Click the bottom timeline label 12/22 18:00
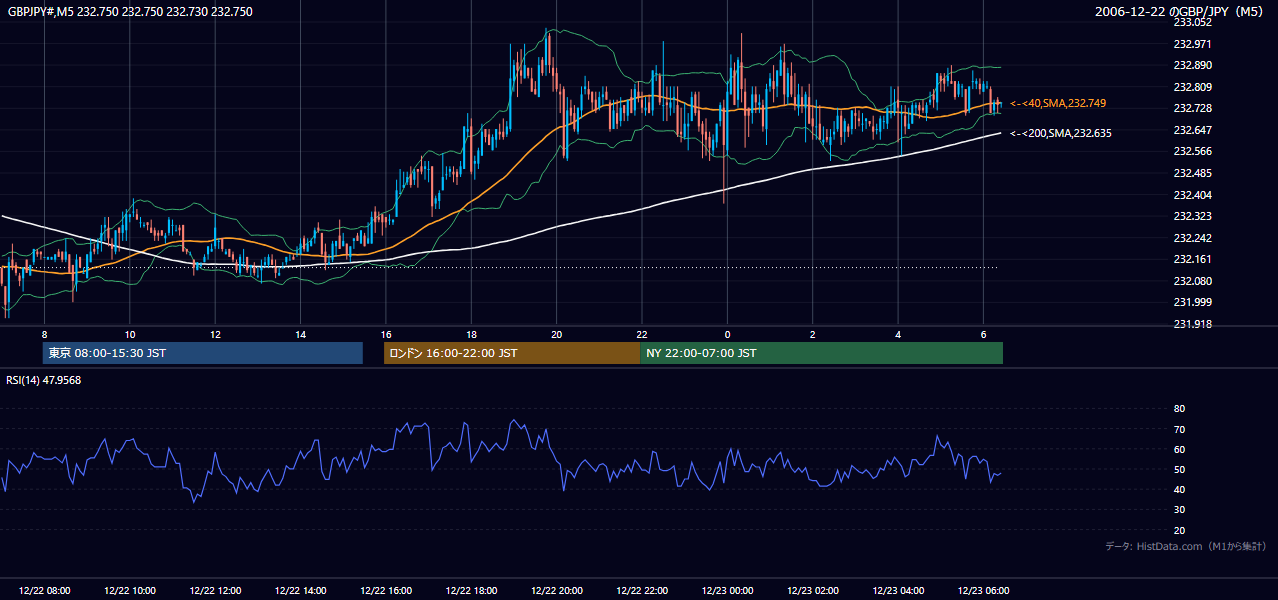Viewport: 1278px width, 600px height. pyautogui.click(x=471, y=591)
